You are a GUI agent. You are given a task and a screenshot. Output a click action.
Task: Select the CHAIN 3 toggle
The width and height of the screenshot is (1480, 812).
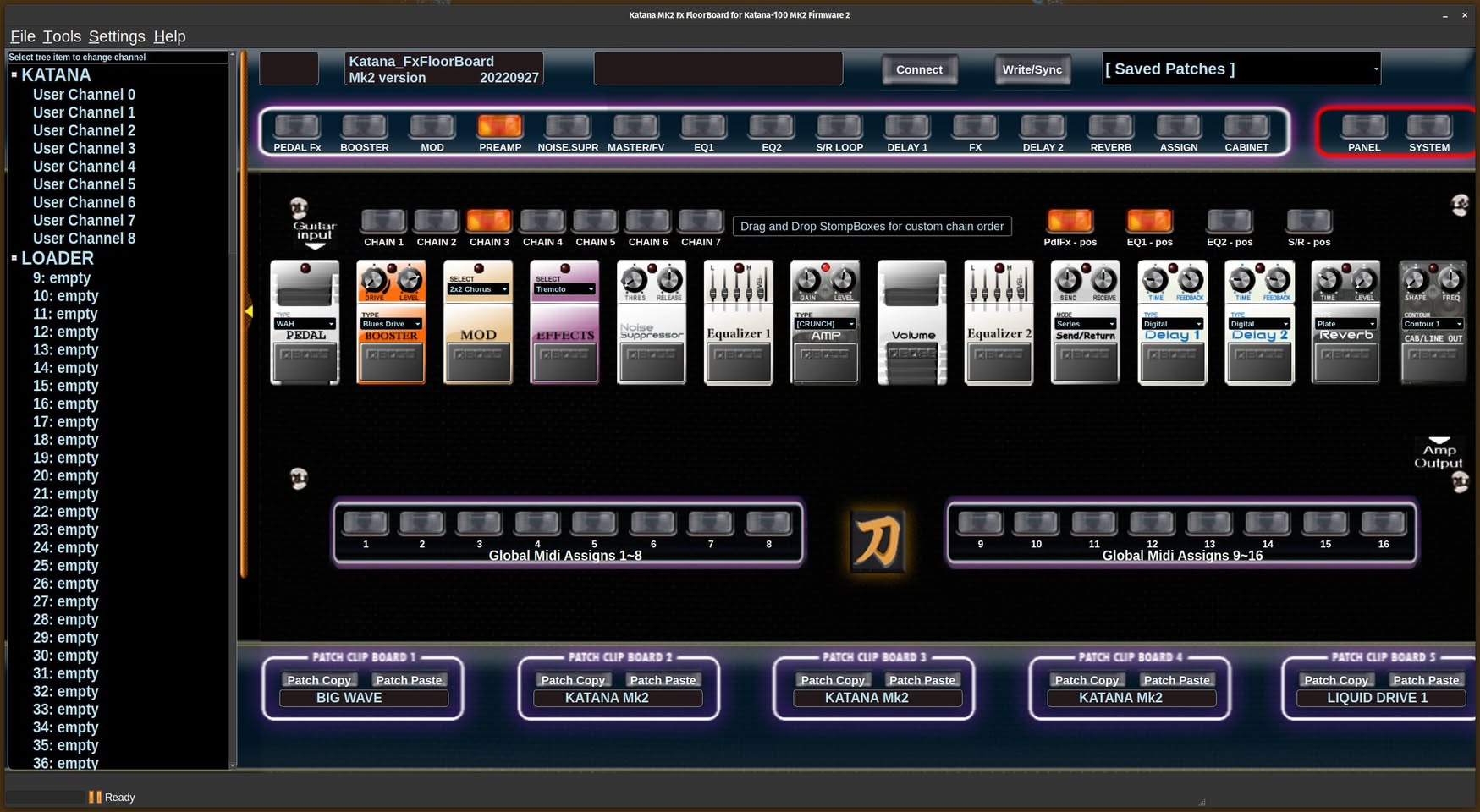tap(489, 221)
